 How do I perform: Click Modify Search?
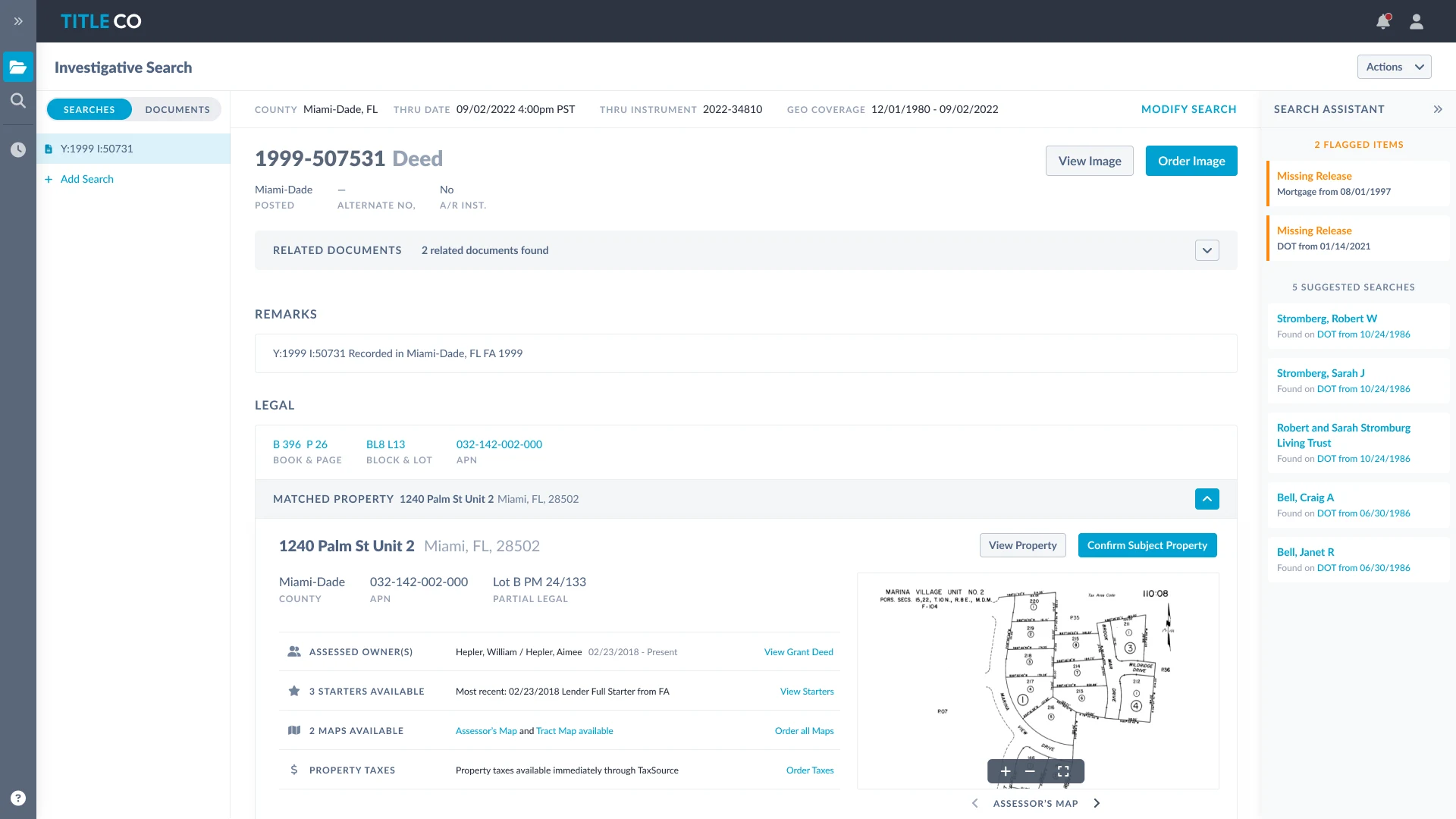coord(1188,109)
